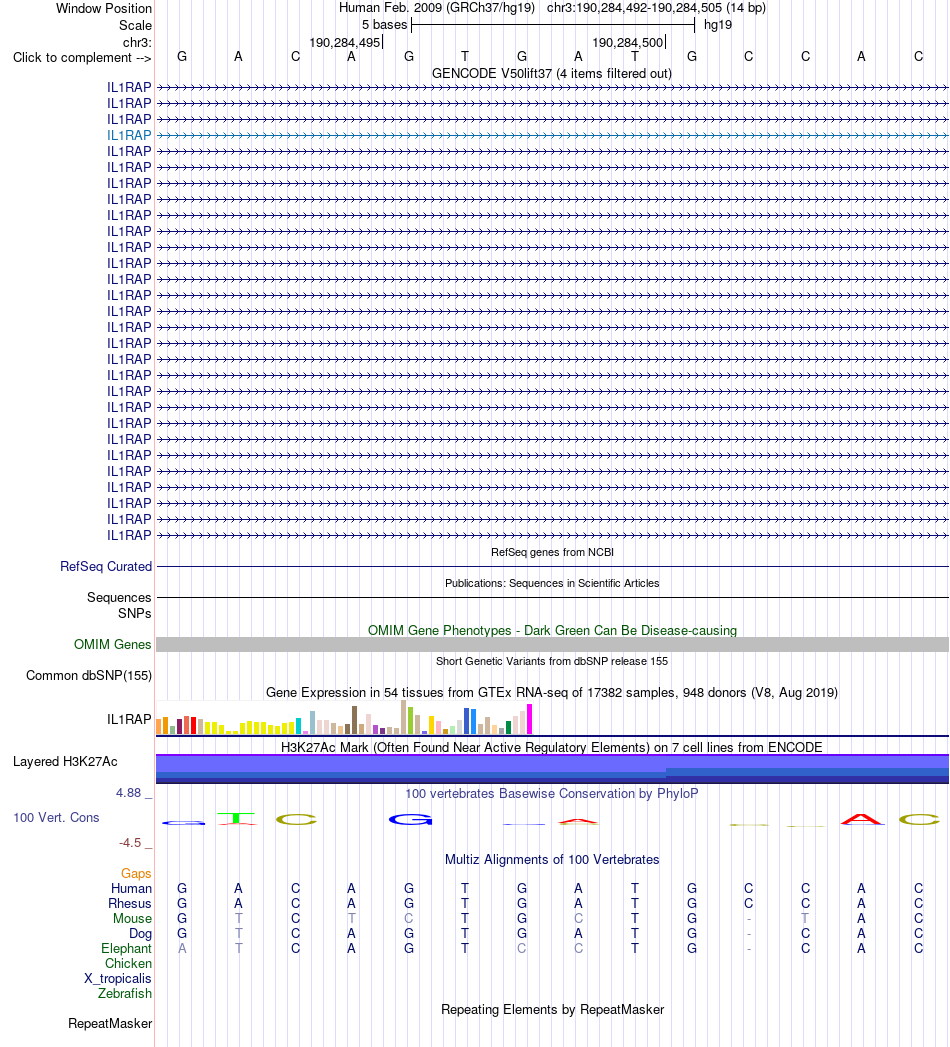This screenshot has width=950, height=1047.
Task: Click the 'chr3:' ruler label
Action: pos(137,43)
